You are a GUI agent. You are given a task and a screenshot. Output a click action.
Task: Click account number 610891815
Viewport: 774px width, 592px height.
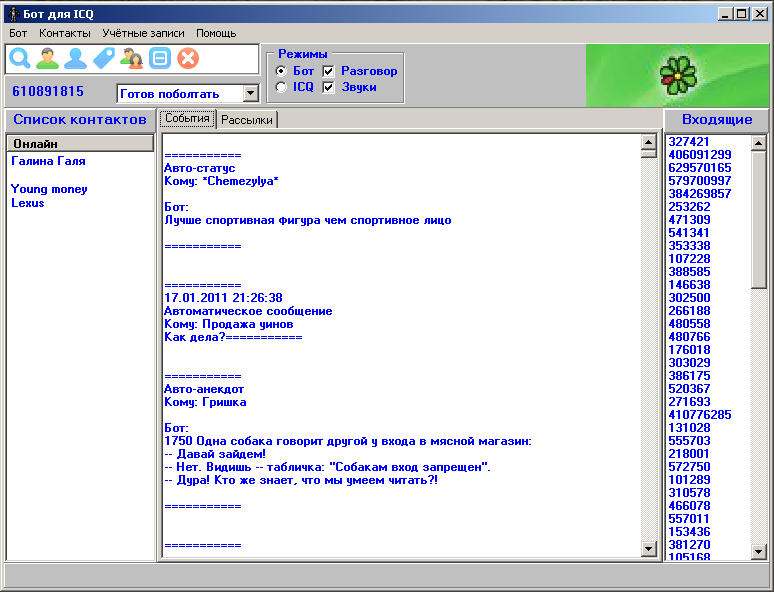(48, 91)
